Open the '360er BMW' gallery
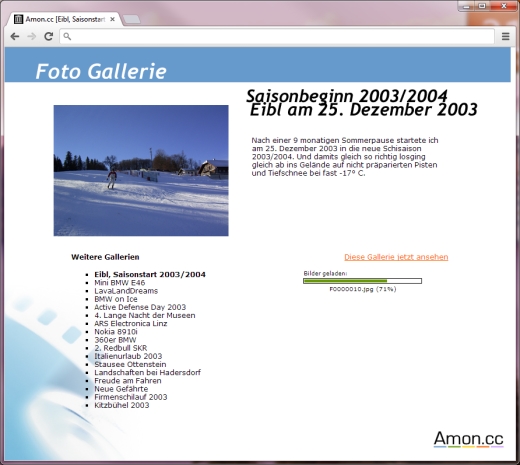 115,340
